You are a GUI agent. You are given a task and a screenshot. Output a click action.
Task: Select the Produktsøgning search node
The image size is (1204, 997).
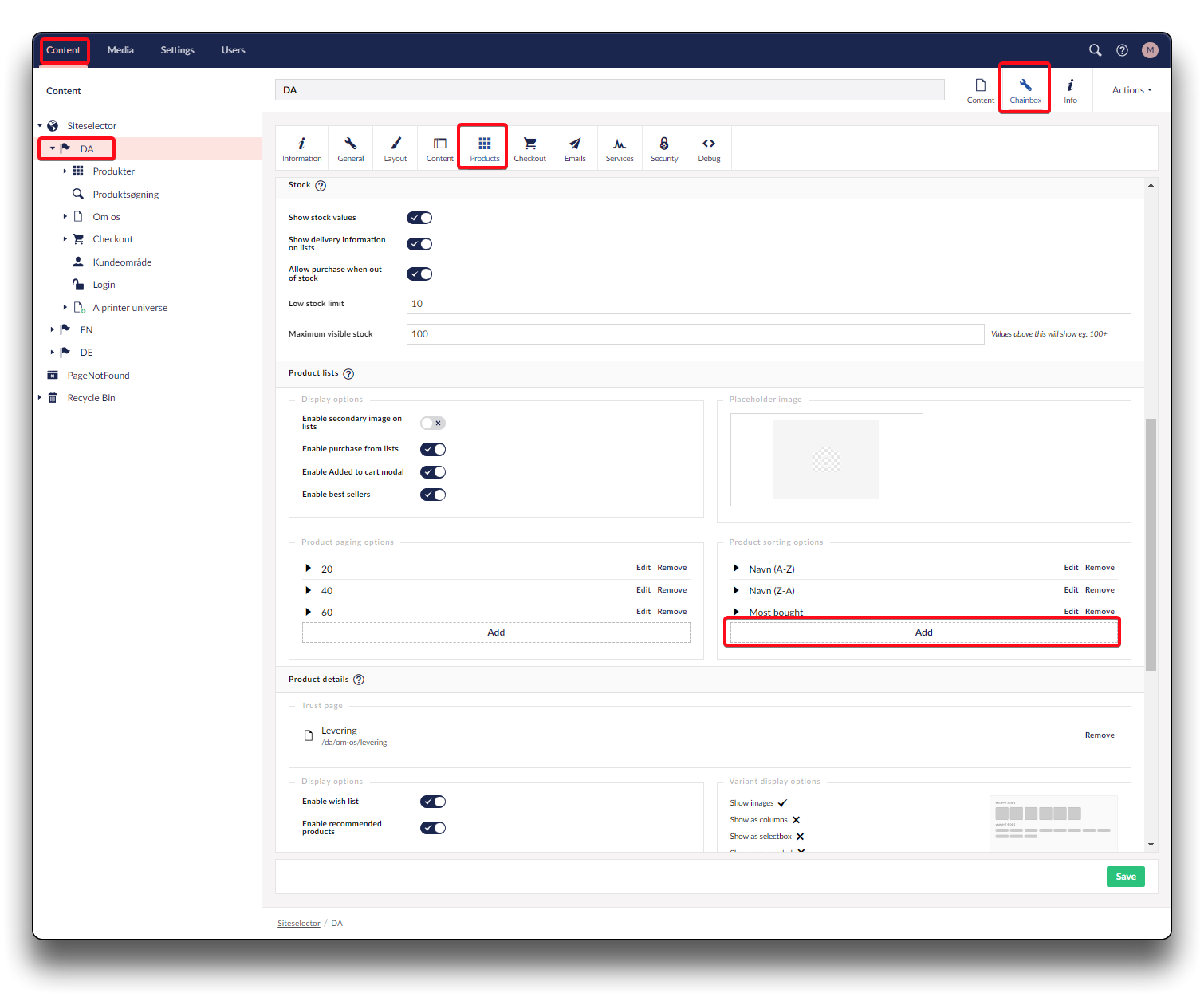(x=125, y=195)
